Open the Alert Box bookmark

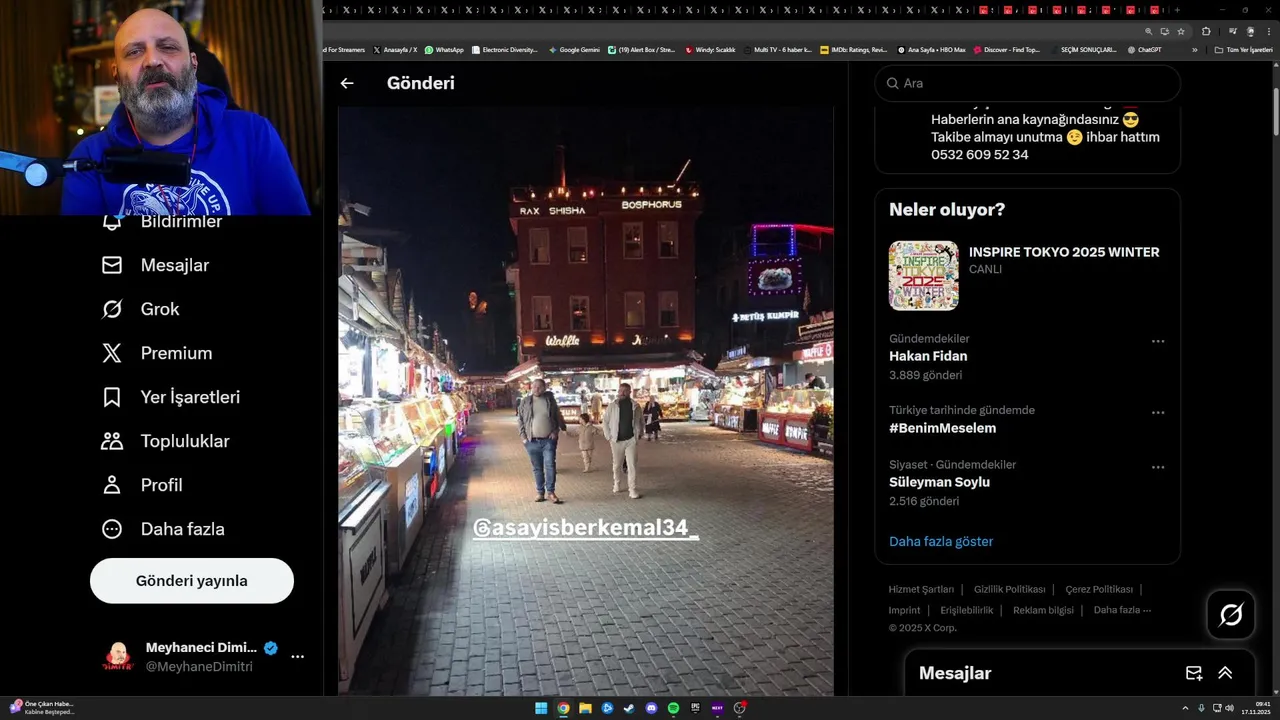tap(642, 49)
